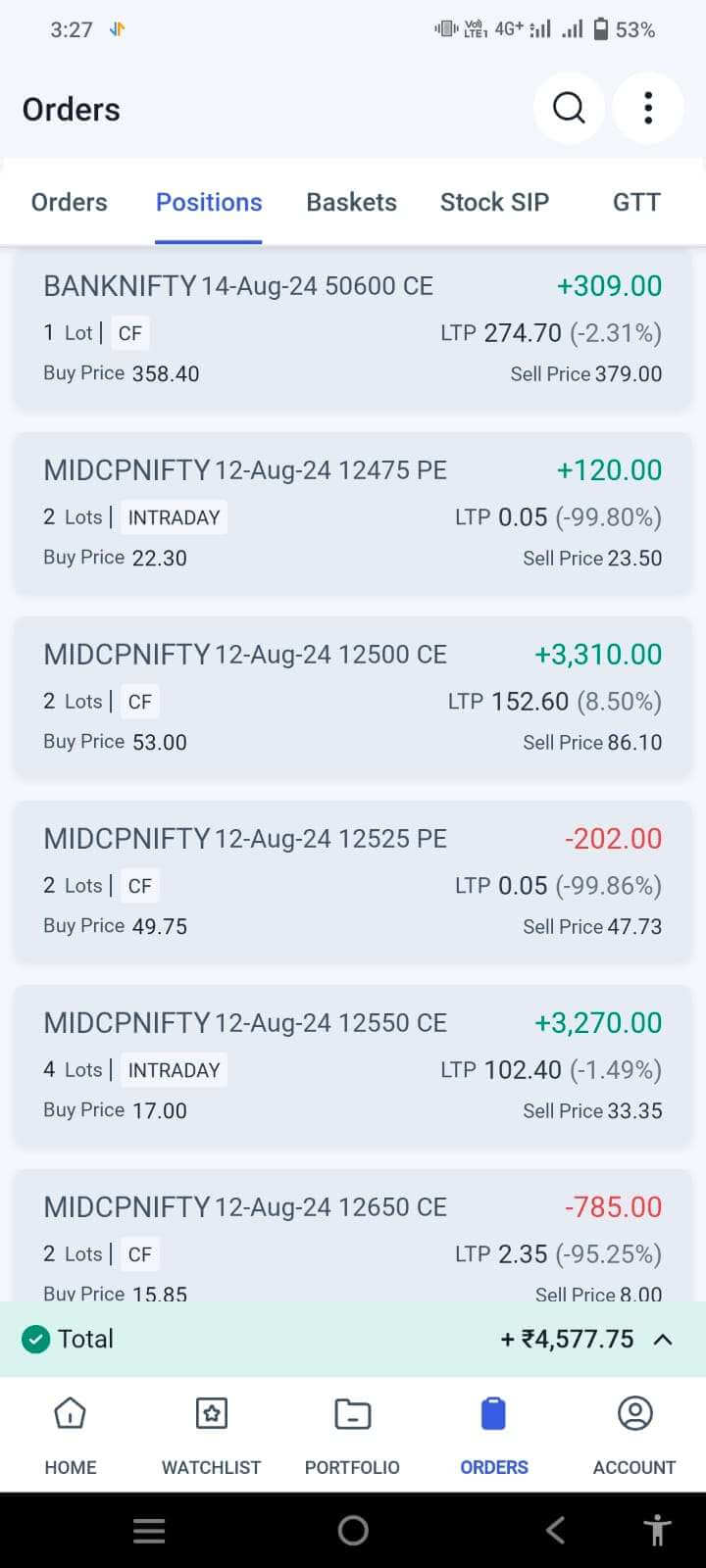
Task: Tap the green check icon beside Total
Action: click(x=36, y=1339)
